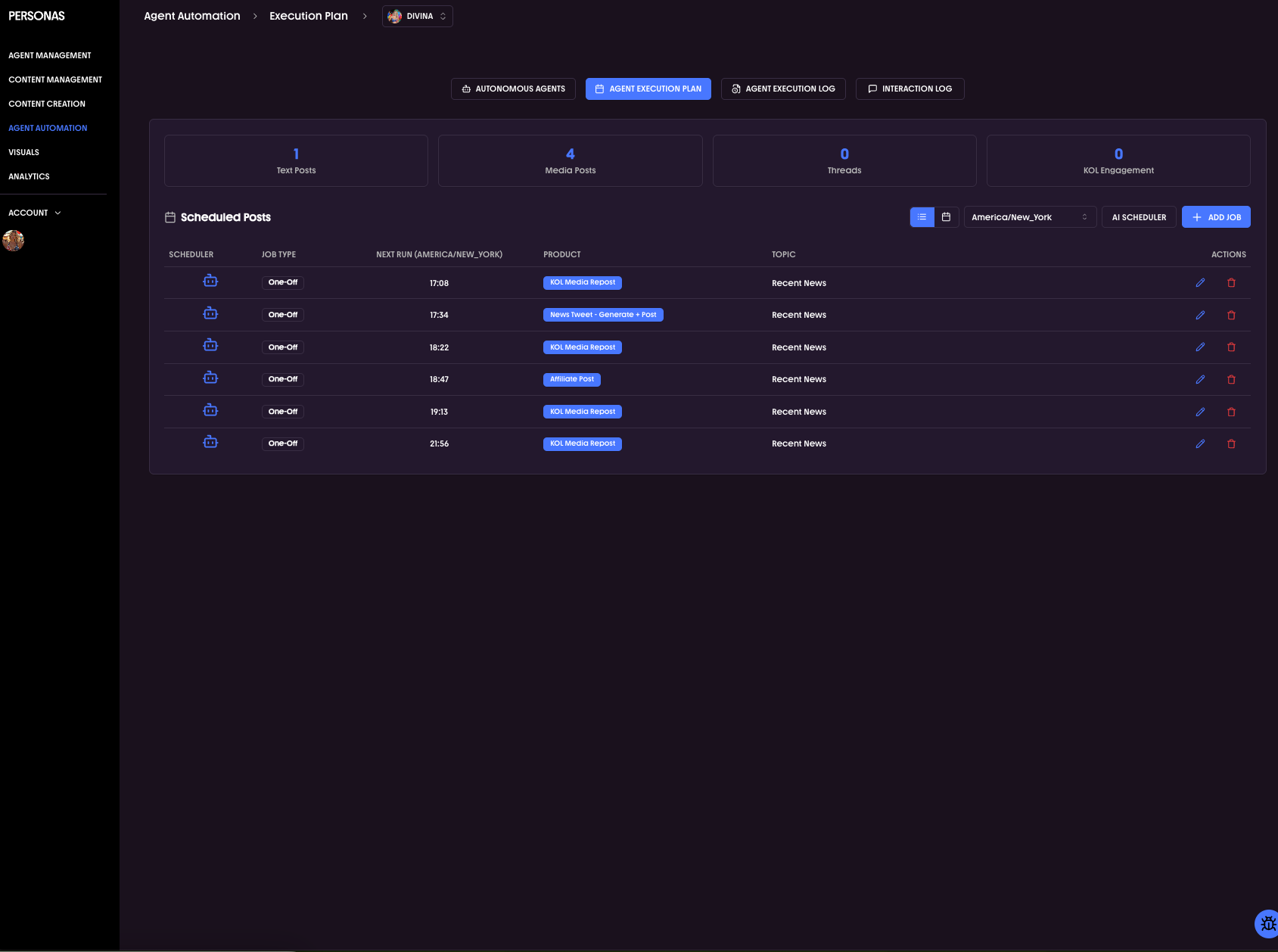Open the calendar view for Scheduled Posts
Viewport: 1278px width, 952px height.
(x=946, y=216)
